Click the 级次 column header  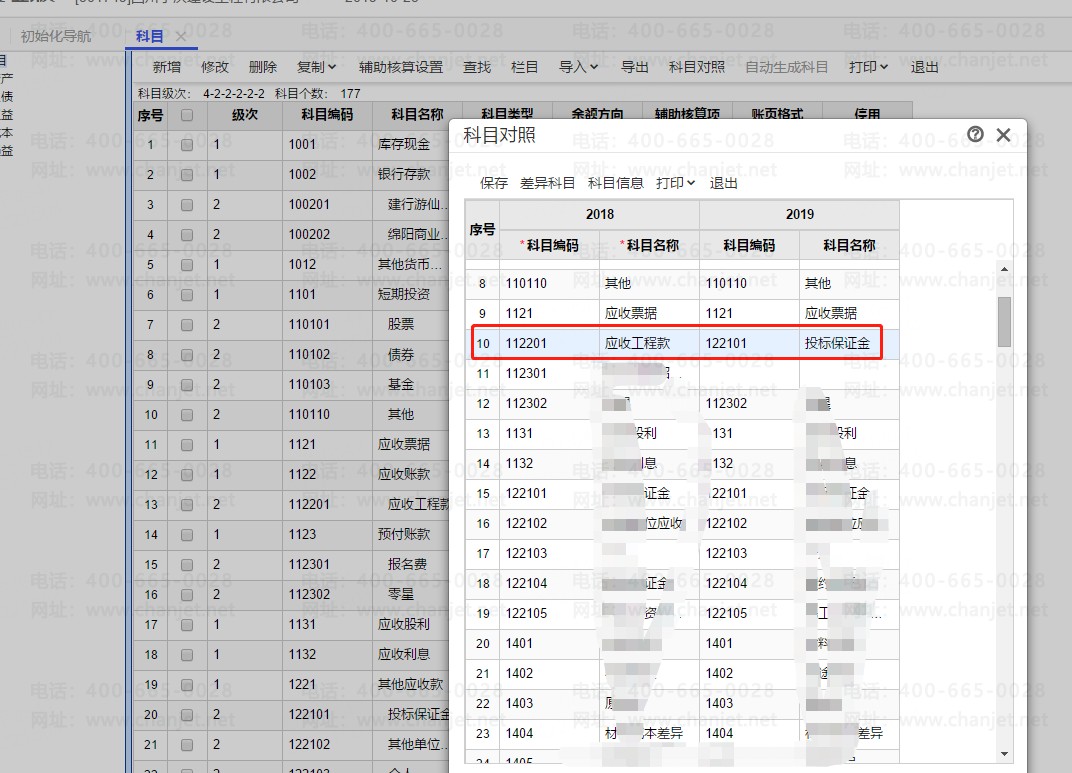pos(245,115)
